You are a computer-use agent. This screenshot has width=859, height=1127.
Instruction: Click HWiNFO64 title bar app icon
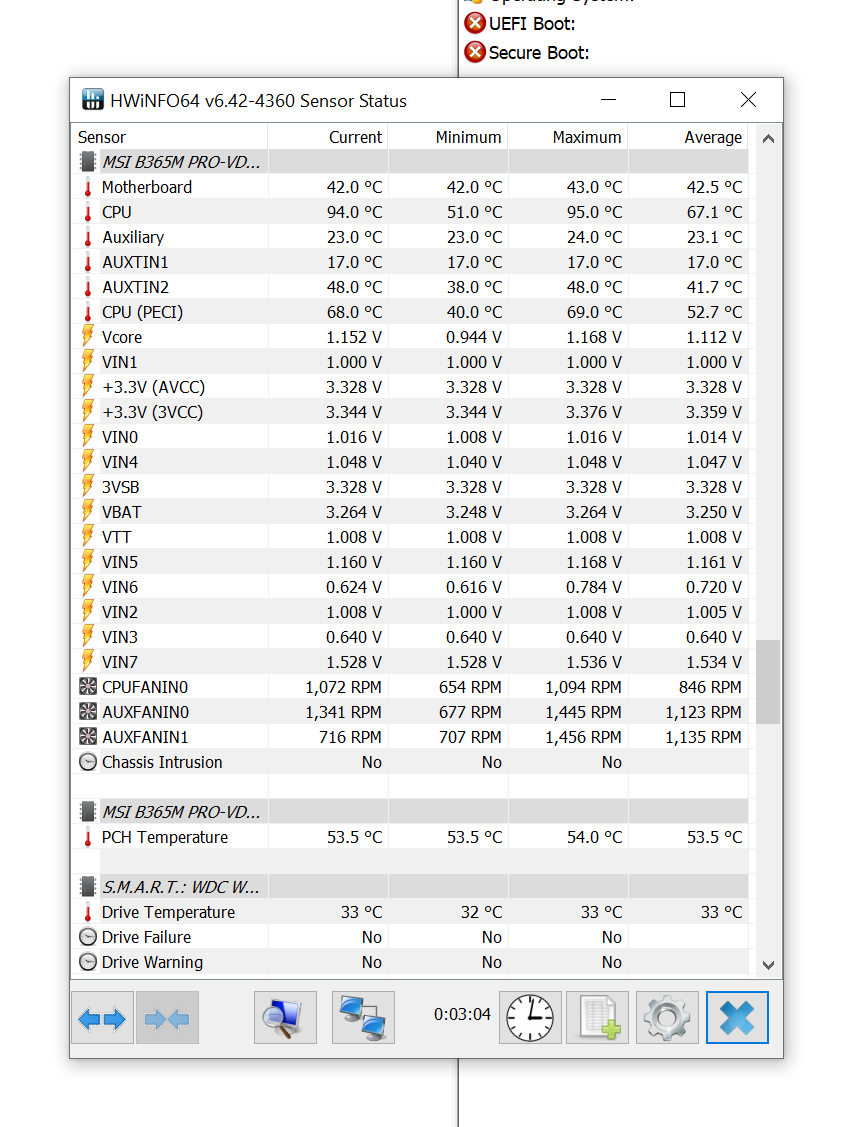[x=93, y=100]
